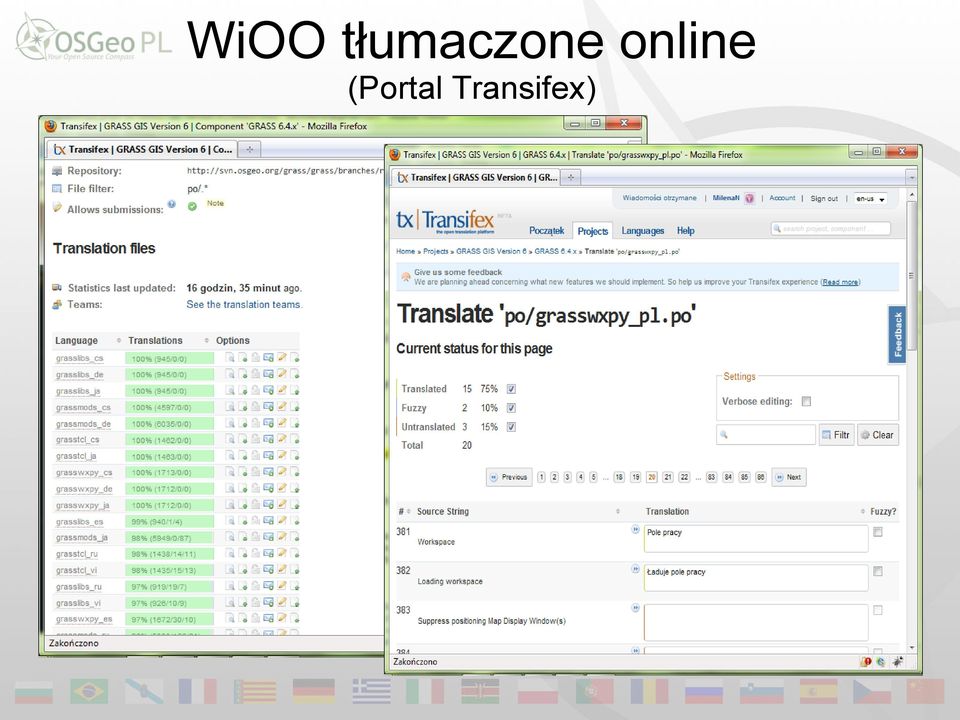This screenshot has height=720, width=960.
Task: Click sort arrows on Language column header
Action: 118,340
